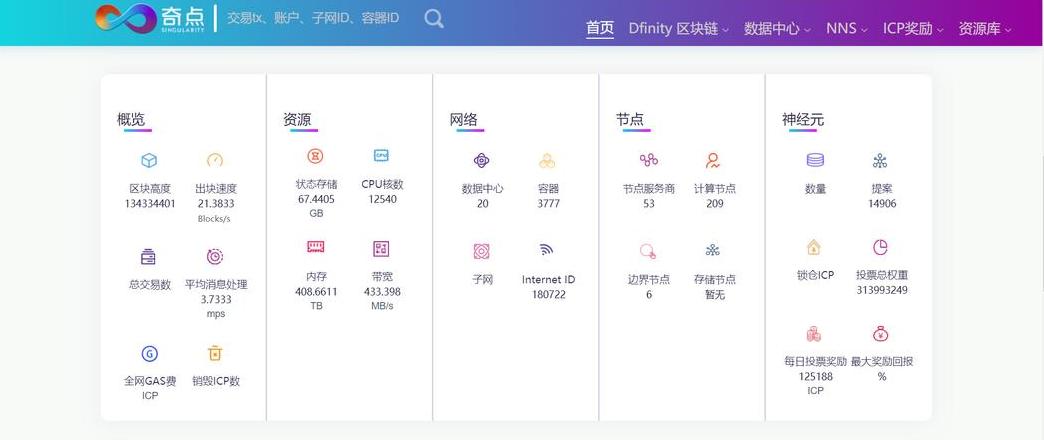Click the 节点 section heading
The width and height of the screenshot is (1044, 440).
tap(630, 120)
